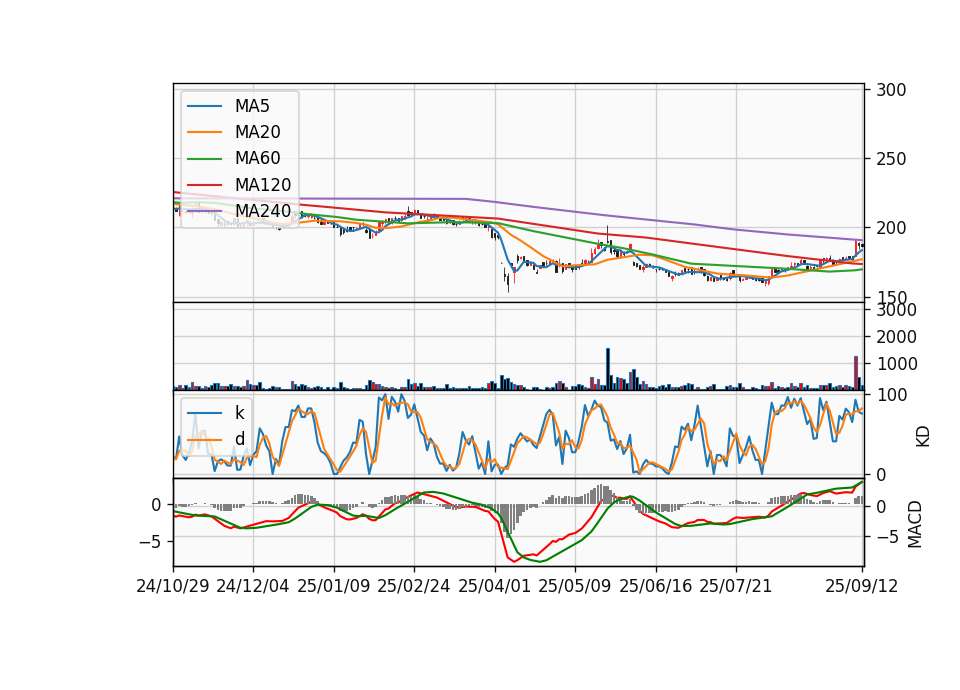Viewport: 960px width, 690px height.
Task: Click the 2000 volume axis tick label
Action: (x=896, y=337)
